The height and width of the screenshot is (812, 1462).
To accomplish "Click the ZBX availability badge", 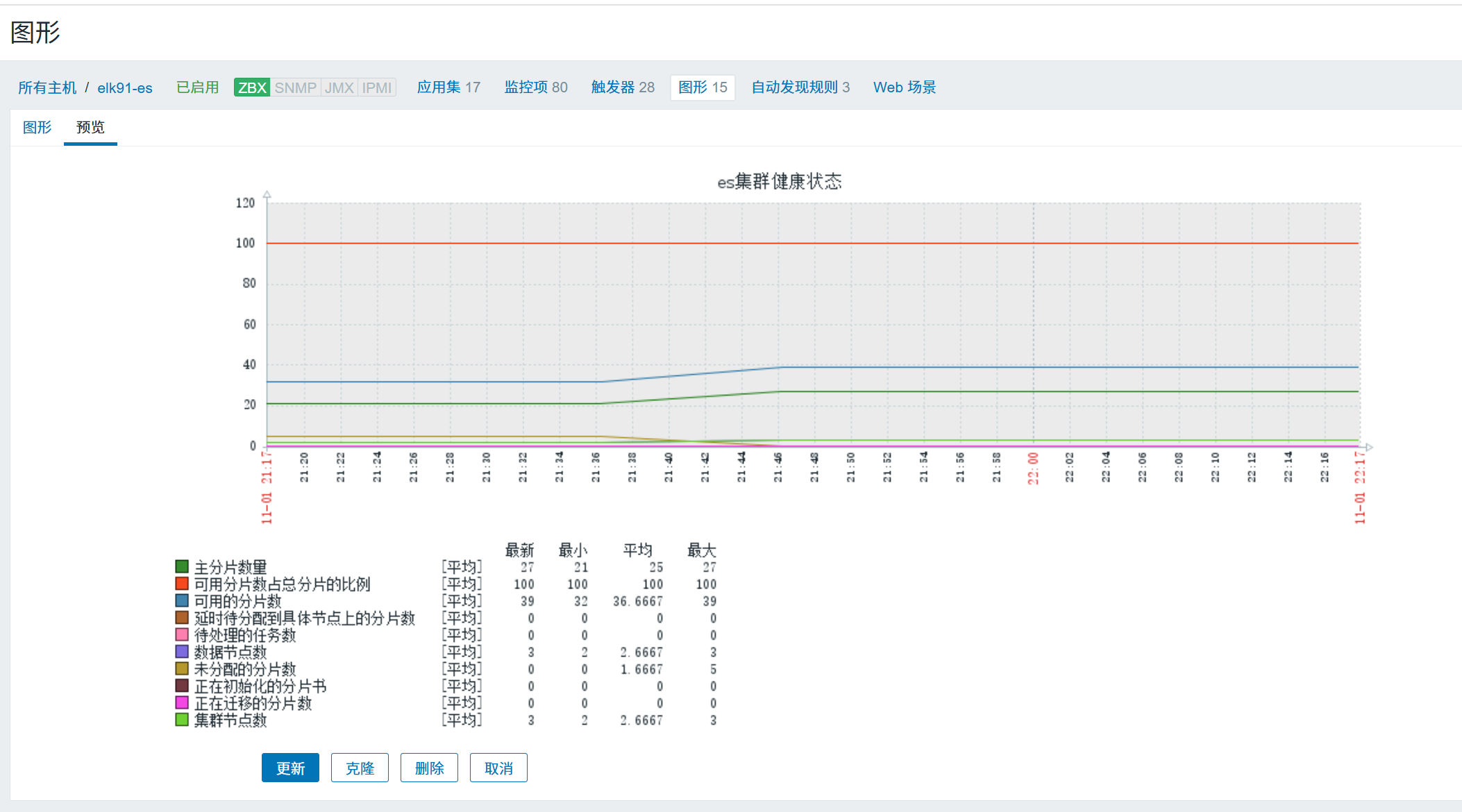I will click(x=251, y=87).
